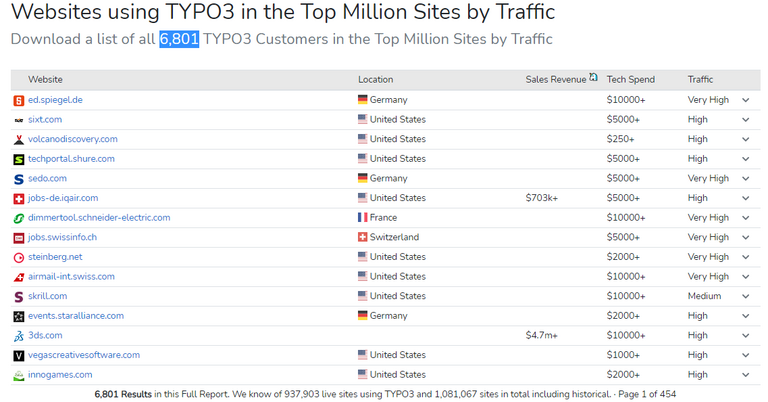
Task: Click the sixt.com favicon
Action: [19, 120]
